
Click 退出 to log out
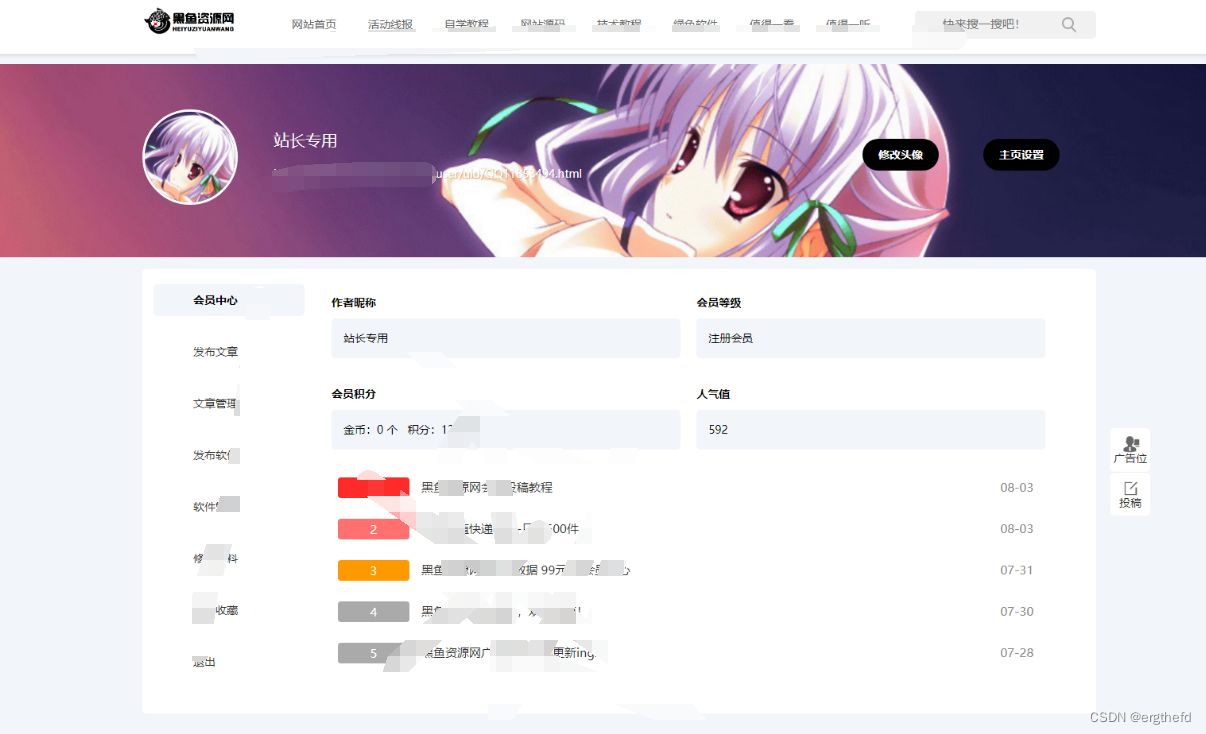click(204, 661)
